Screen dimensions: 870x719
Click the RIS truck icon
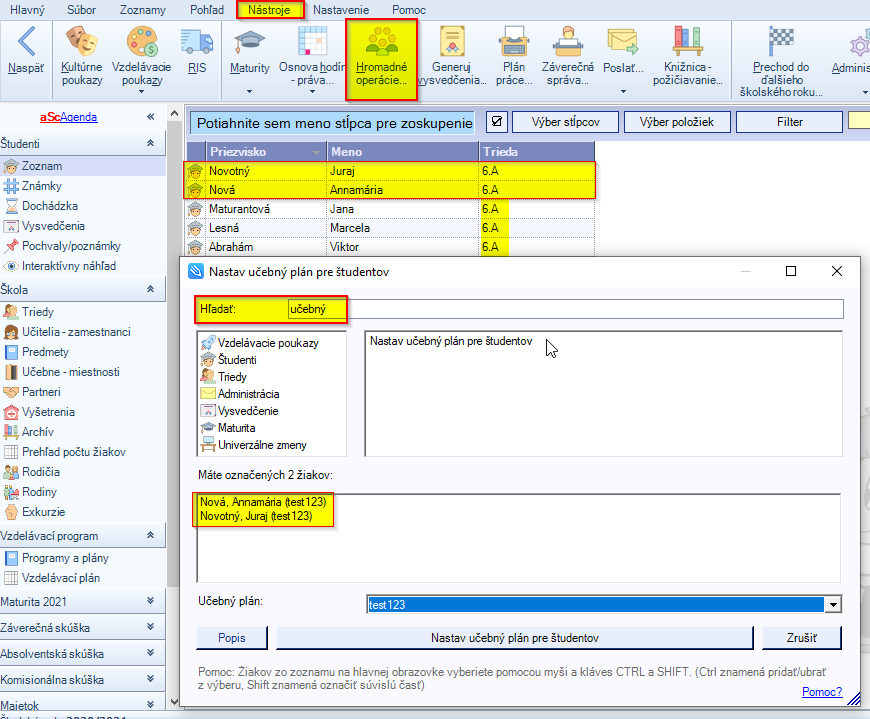pyautogui.click(x=196, y=42)
